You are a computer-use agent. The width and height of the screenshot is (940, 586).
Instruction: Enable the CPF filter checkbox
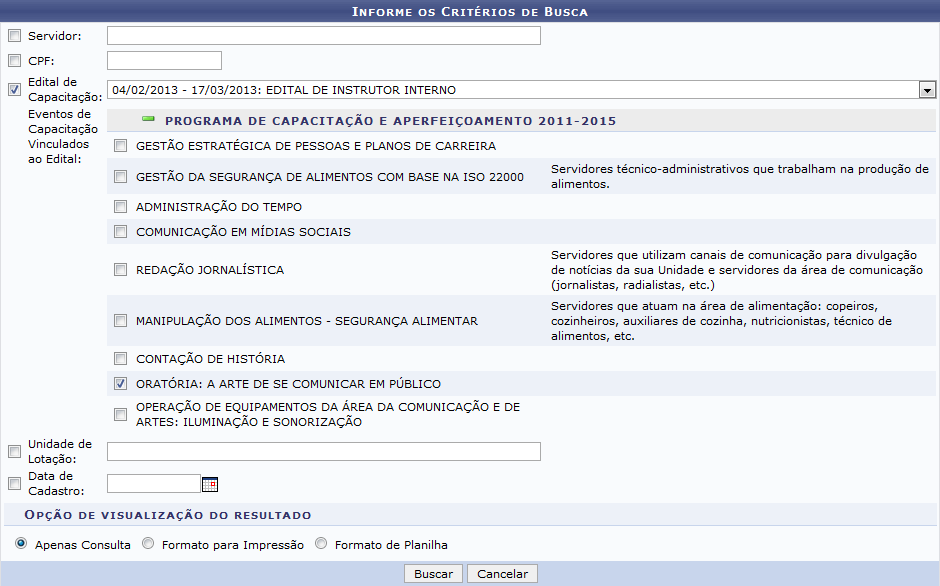click(14, 61)
